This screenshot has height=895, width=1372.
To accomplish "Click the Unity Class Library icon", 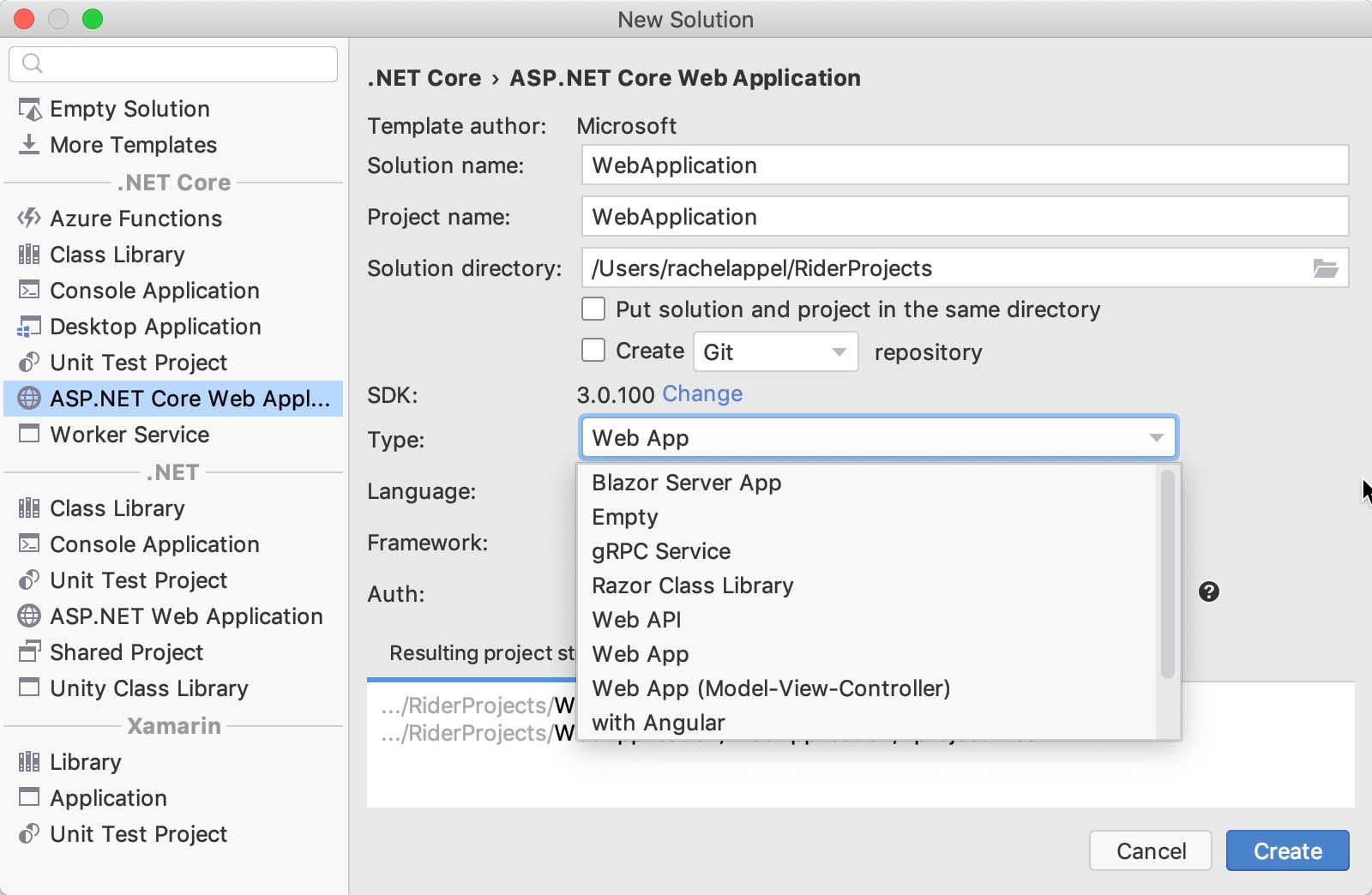I will pyautogui.click(x=29, y=688).
